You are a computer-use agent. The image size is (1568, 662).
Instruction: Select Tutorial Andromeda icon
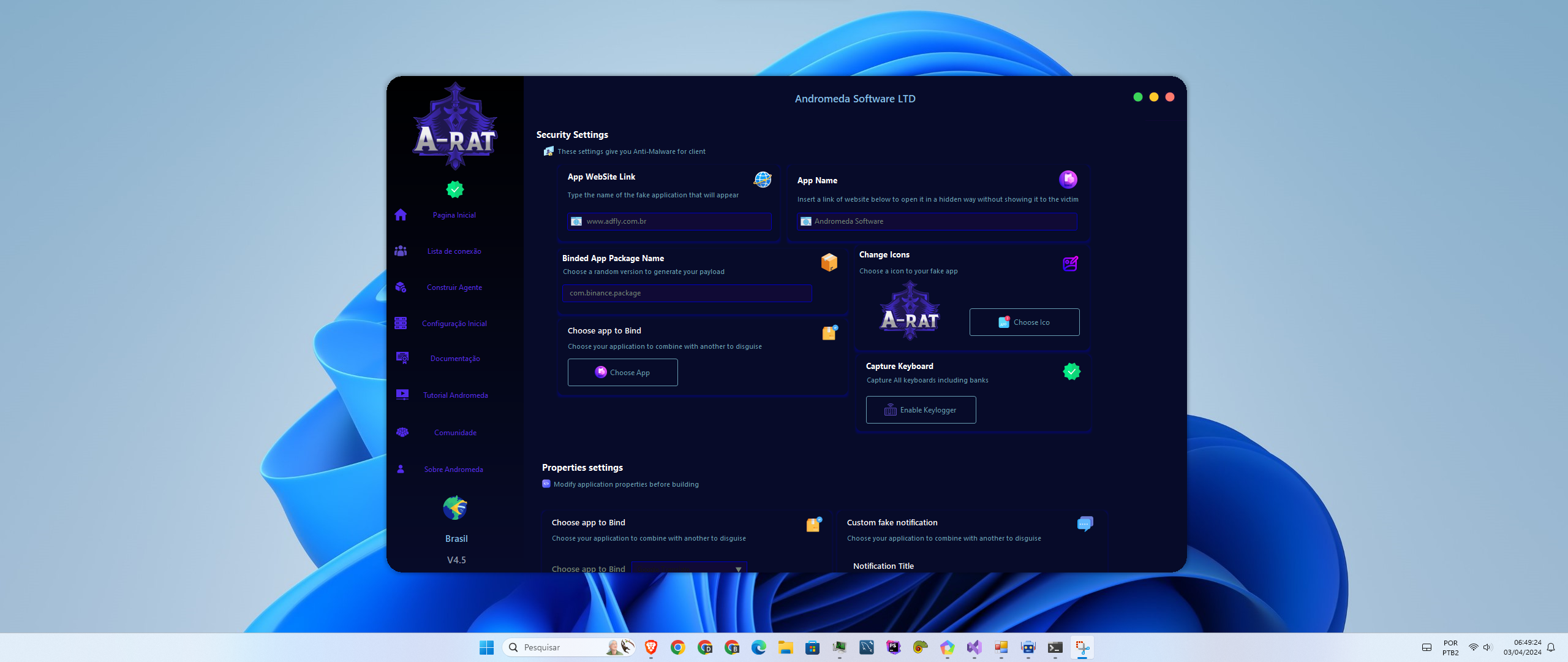403,394
